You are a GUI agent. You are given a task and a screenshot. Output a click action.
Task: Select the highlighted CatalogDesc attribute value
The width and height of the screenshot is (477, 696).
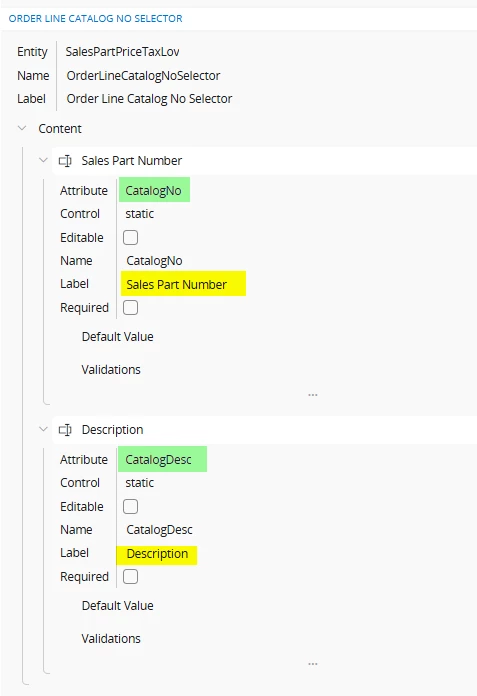162,459
